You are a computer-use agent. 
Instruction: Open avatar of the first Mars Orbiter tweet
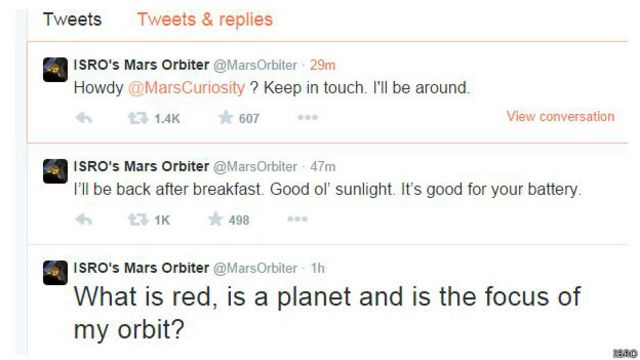(x=56, y=69)
